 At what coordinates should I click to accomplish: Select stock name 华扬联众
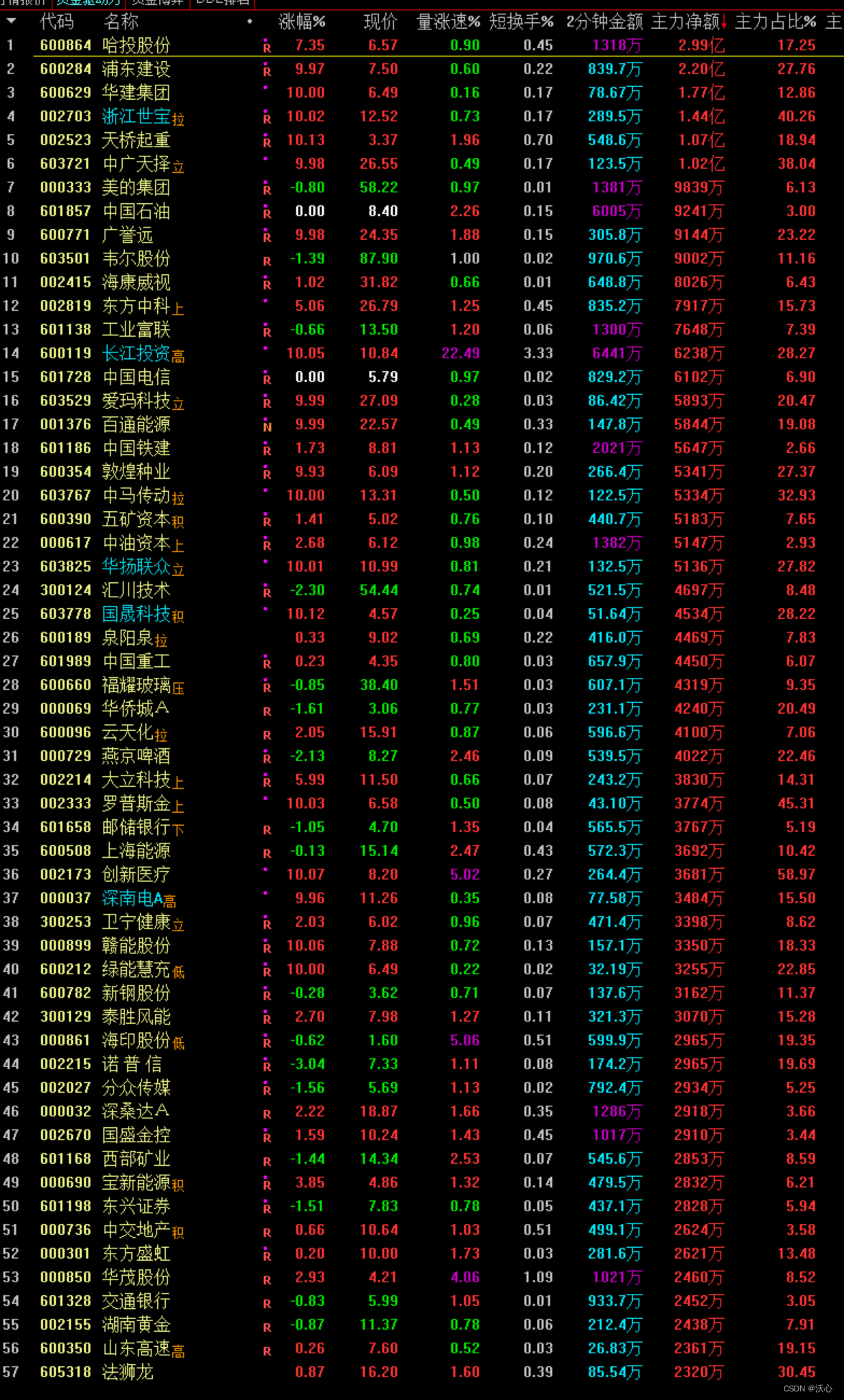(136, 566)
